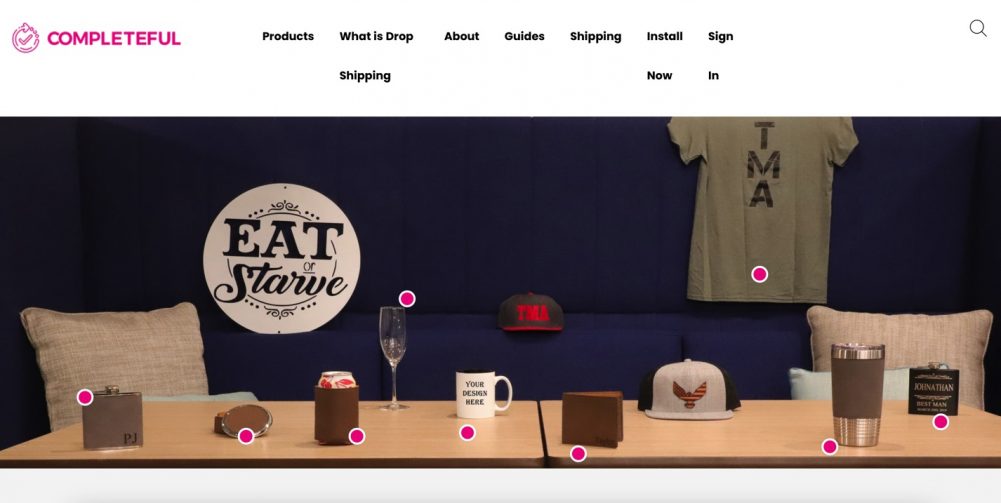
Task: Select the pink hotspot below the white mug
Action: [467, 433]
